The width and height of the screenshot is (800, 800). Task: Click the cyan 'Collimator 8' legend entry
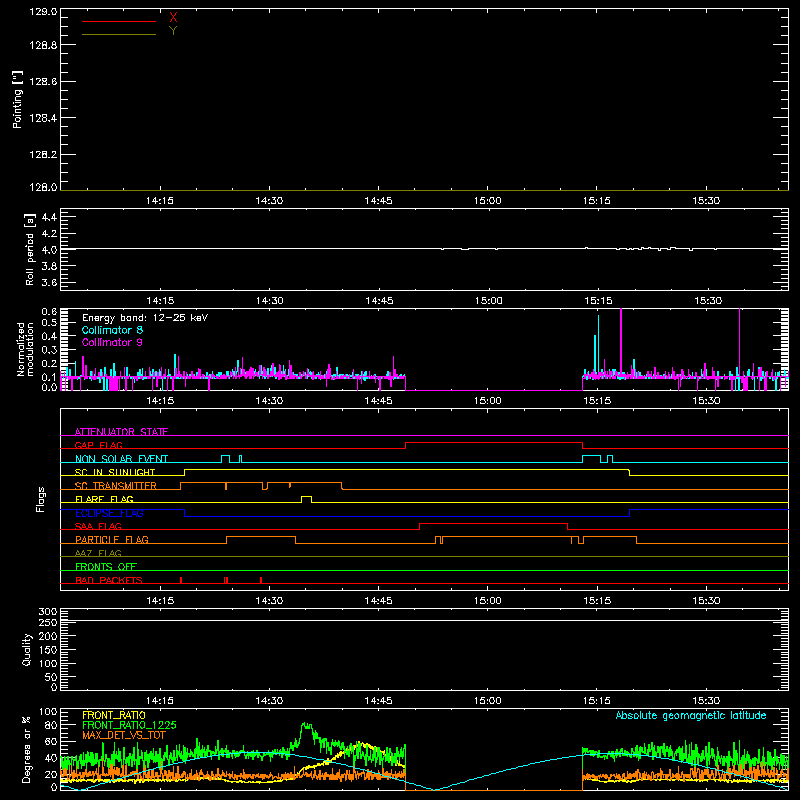coord(112,330)
